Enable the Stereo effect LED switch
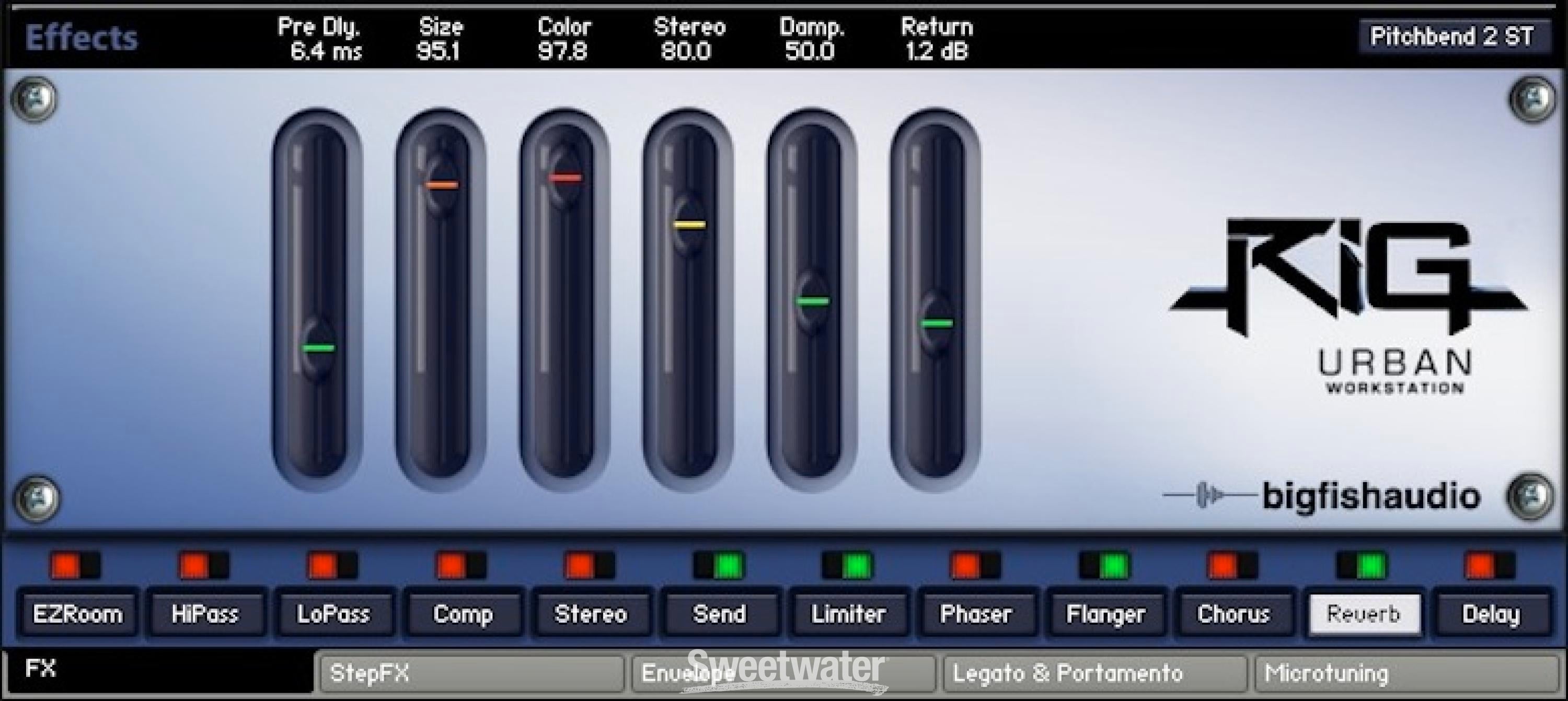The height and width of the screenshot is (701, 1568). pos(590,565)
